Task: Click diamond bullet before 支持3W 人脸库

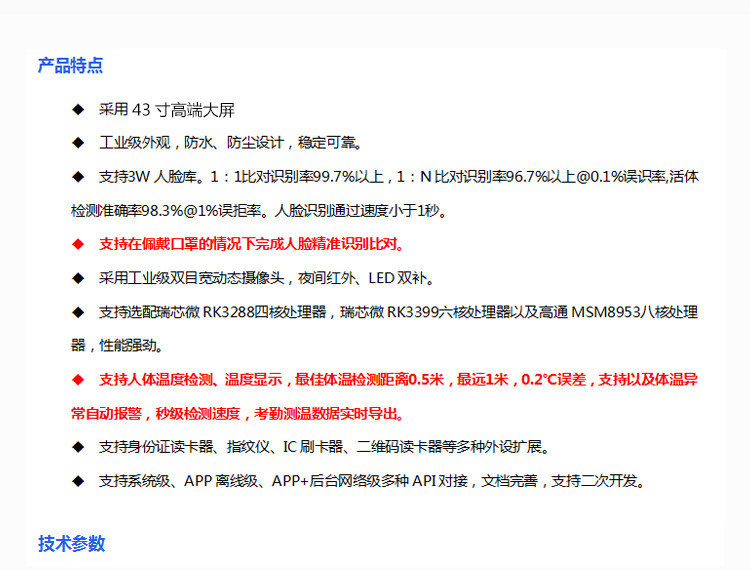Action: [78, 177]
